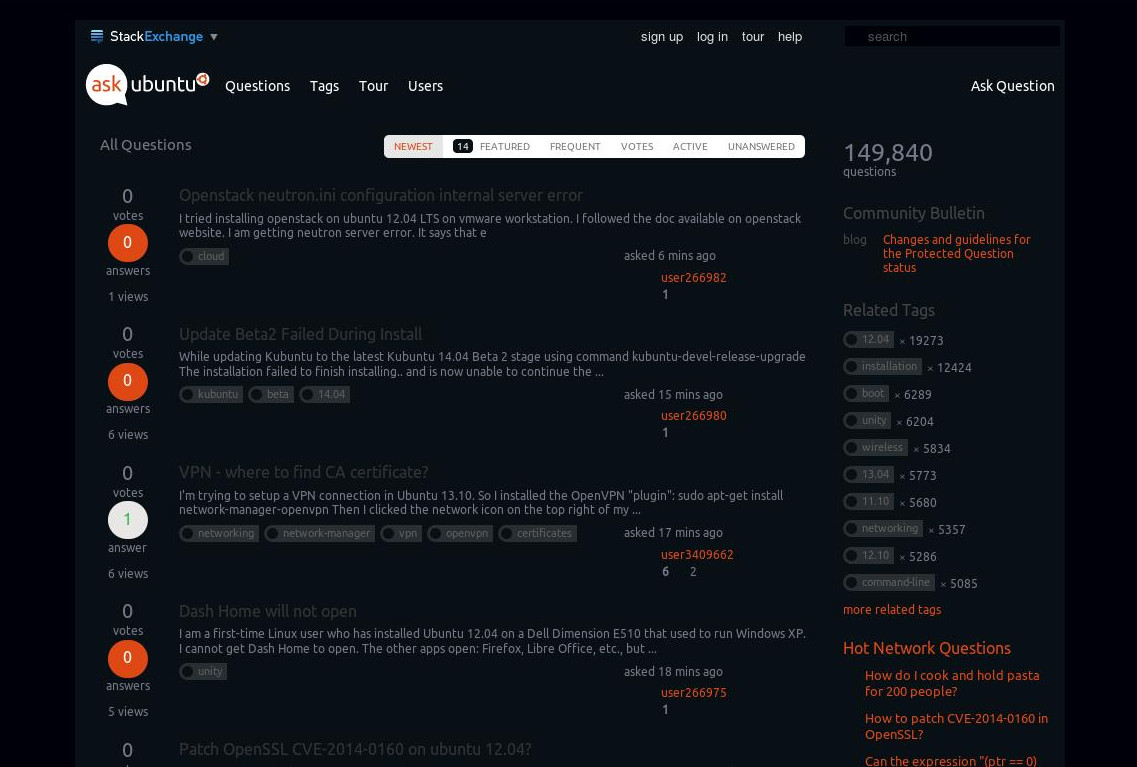Toggle the circle selector on the '12.04' related tag

[851, 339]
